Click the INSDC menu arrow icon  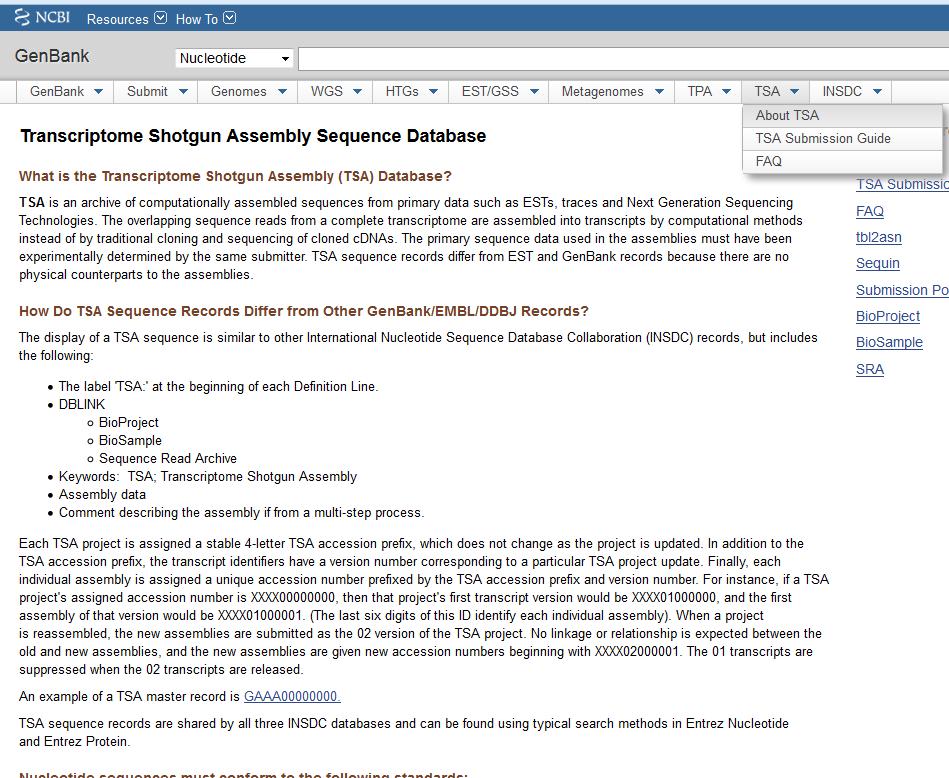coord(878,92)
